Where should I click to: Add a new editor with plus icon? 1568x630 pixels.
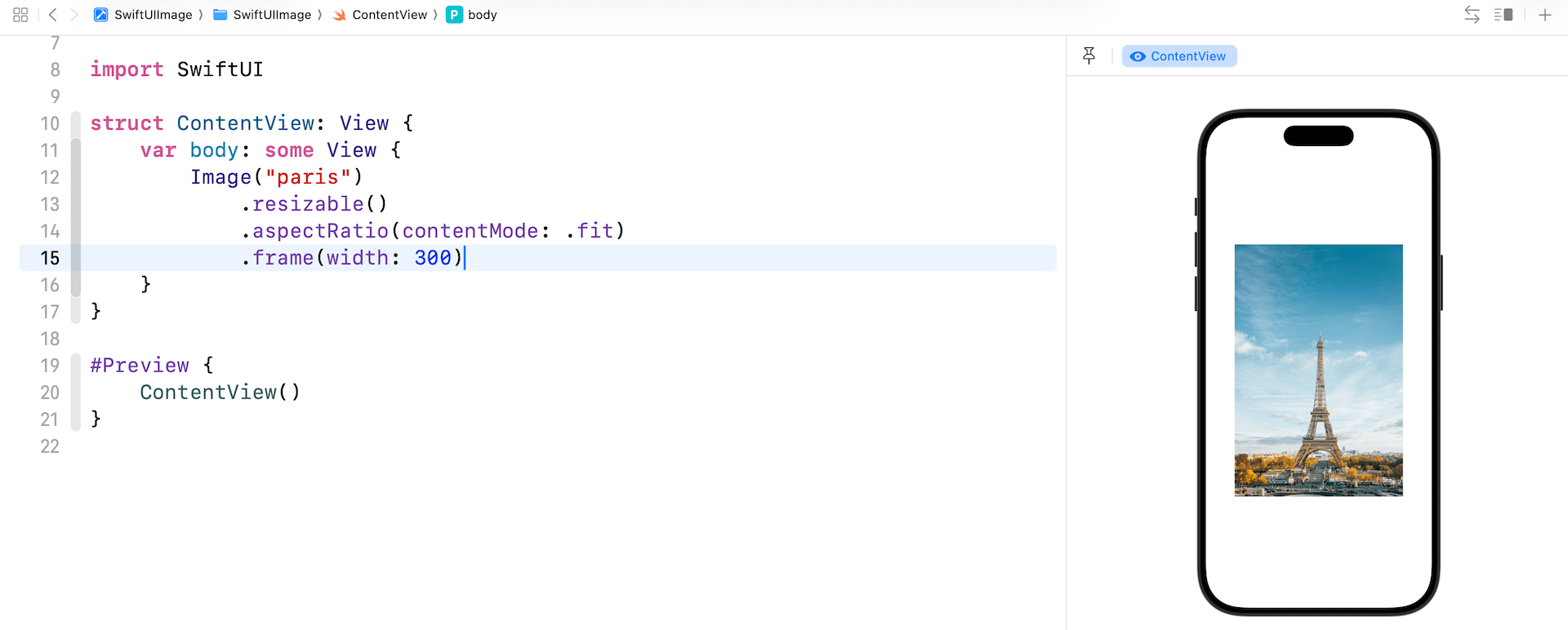click(1545, 15)
